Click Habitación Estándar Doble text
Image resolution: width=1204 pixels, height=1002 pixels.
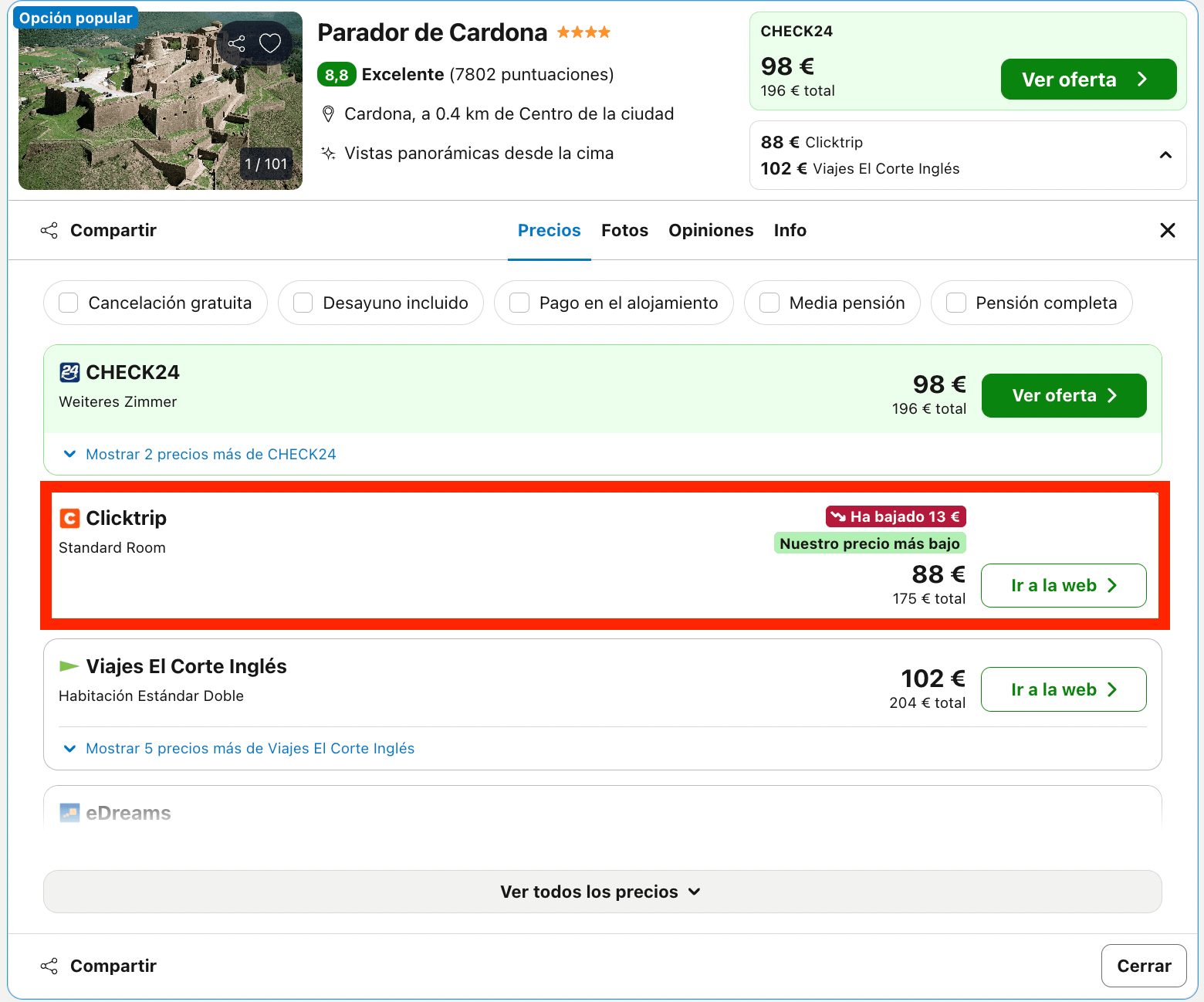[x=151, y=696]
